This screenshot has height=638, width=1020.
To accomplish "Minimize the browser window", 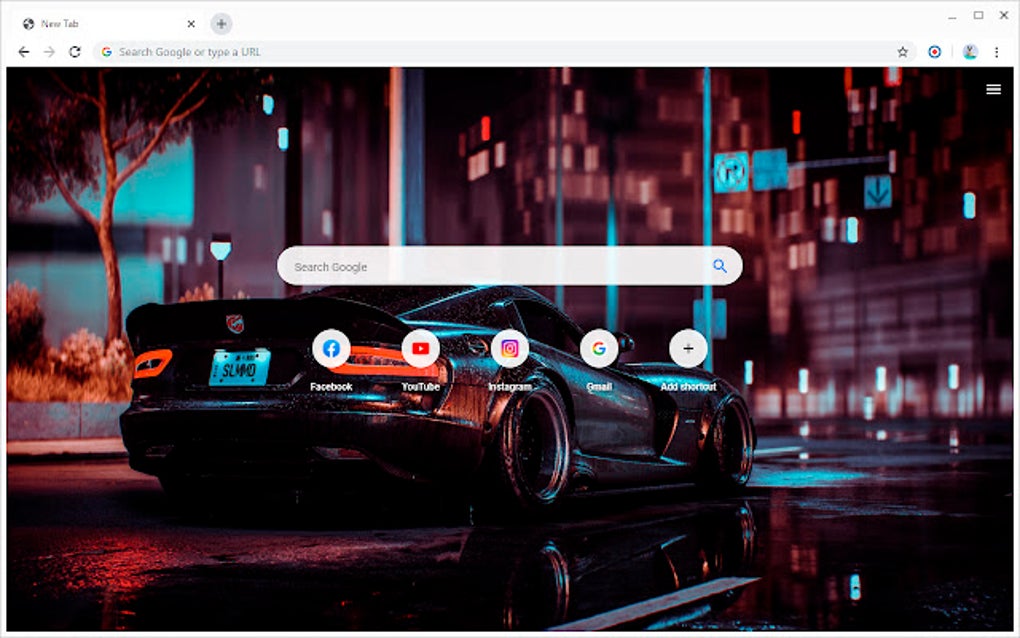I will [952, 16].
